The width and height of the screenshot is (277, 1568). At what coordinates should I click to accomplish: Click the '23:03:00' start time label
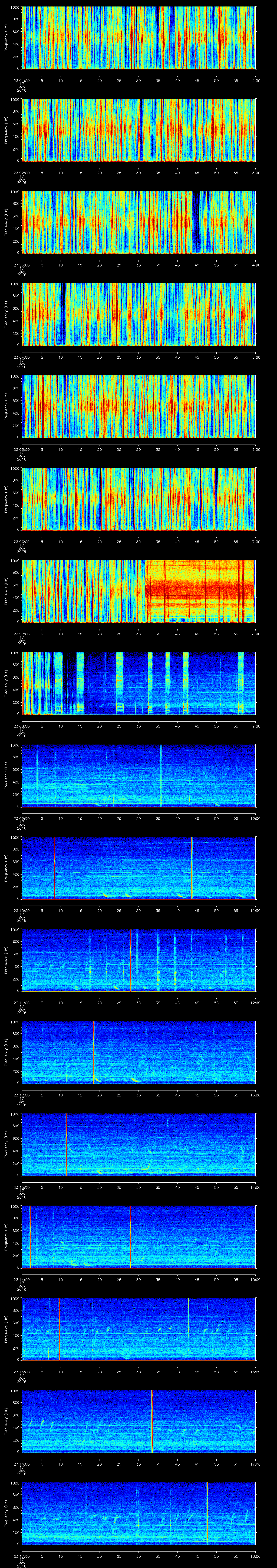click(x=22, y=264)
